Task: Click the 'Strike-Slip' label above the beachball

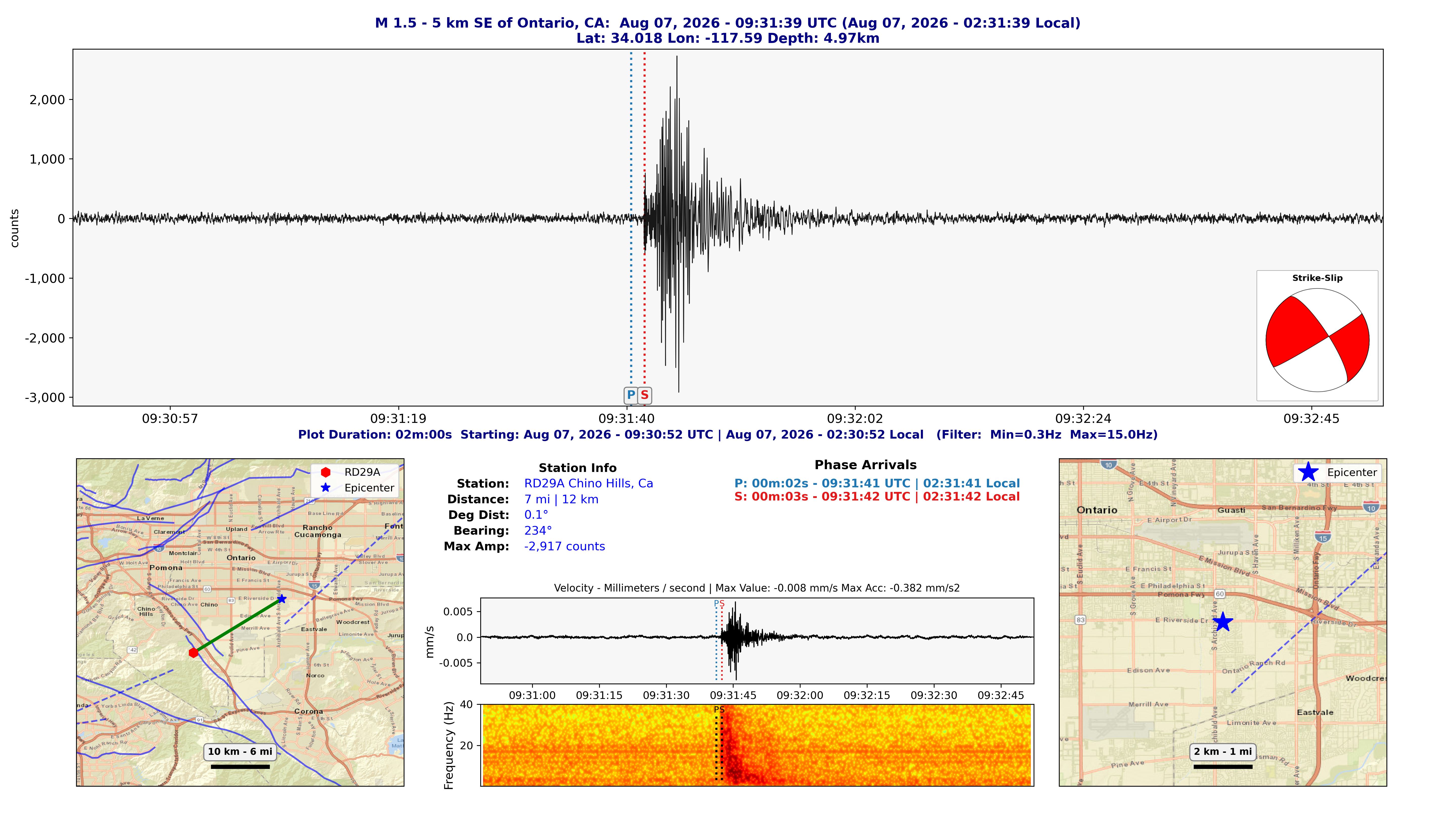Action: [x=1317, y=278]
